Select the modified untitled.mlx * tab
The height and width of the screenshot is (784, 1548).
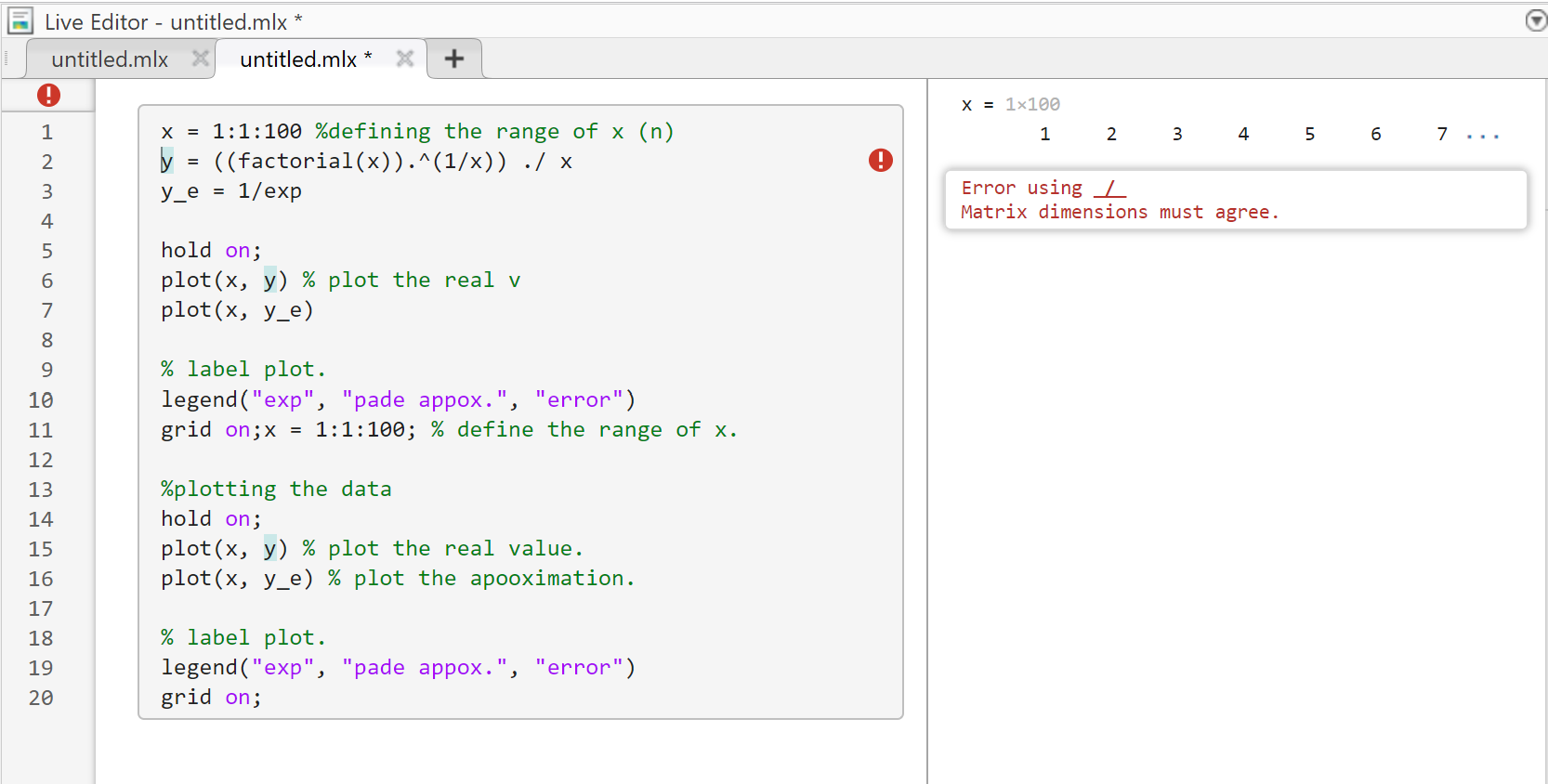[x=306, y=59]
